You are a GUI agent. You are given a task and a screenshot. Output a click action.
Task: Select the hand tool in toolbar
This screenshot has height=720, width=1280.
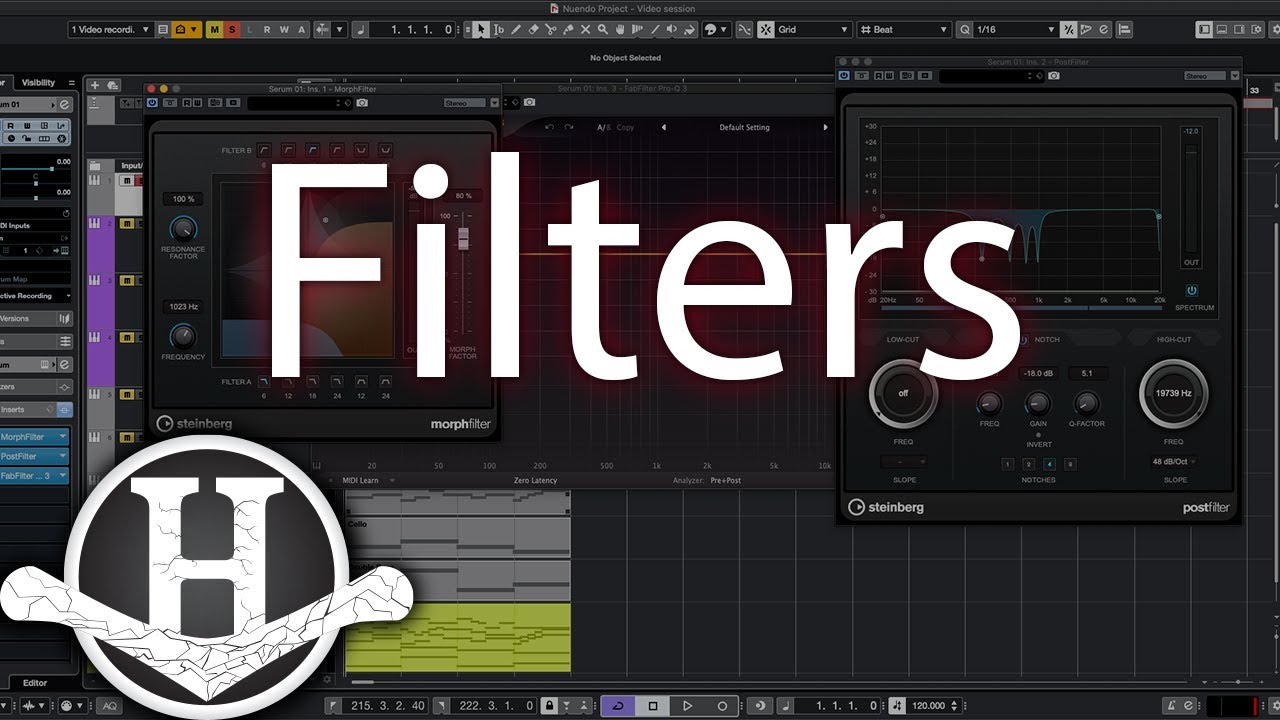click(620, 30)
